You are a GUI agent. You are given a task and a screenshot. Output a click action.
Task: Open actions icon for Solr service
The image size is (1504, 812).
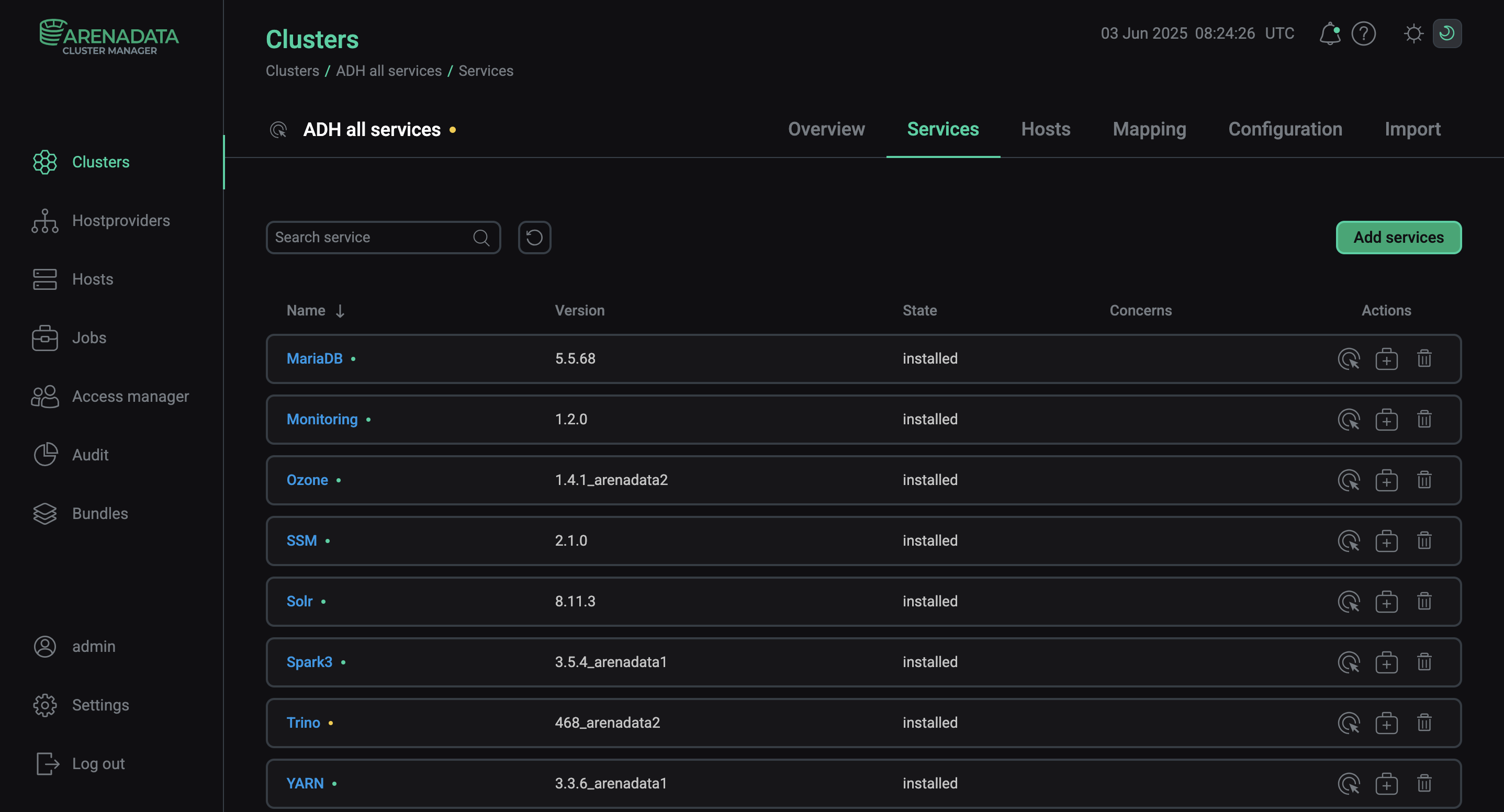(1349, 601)
